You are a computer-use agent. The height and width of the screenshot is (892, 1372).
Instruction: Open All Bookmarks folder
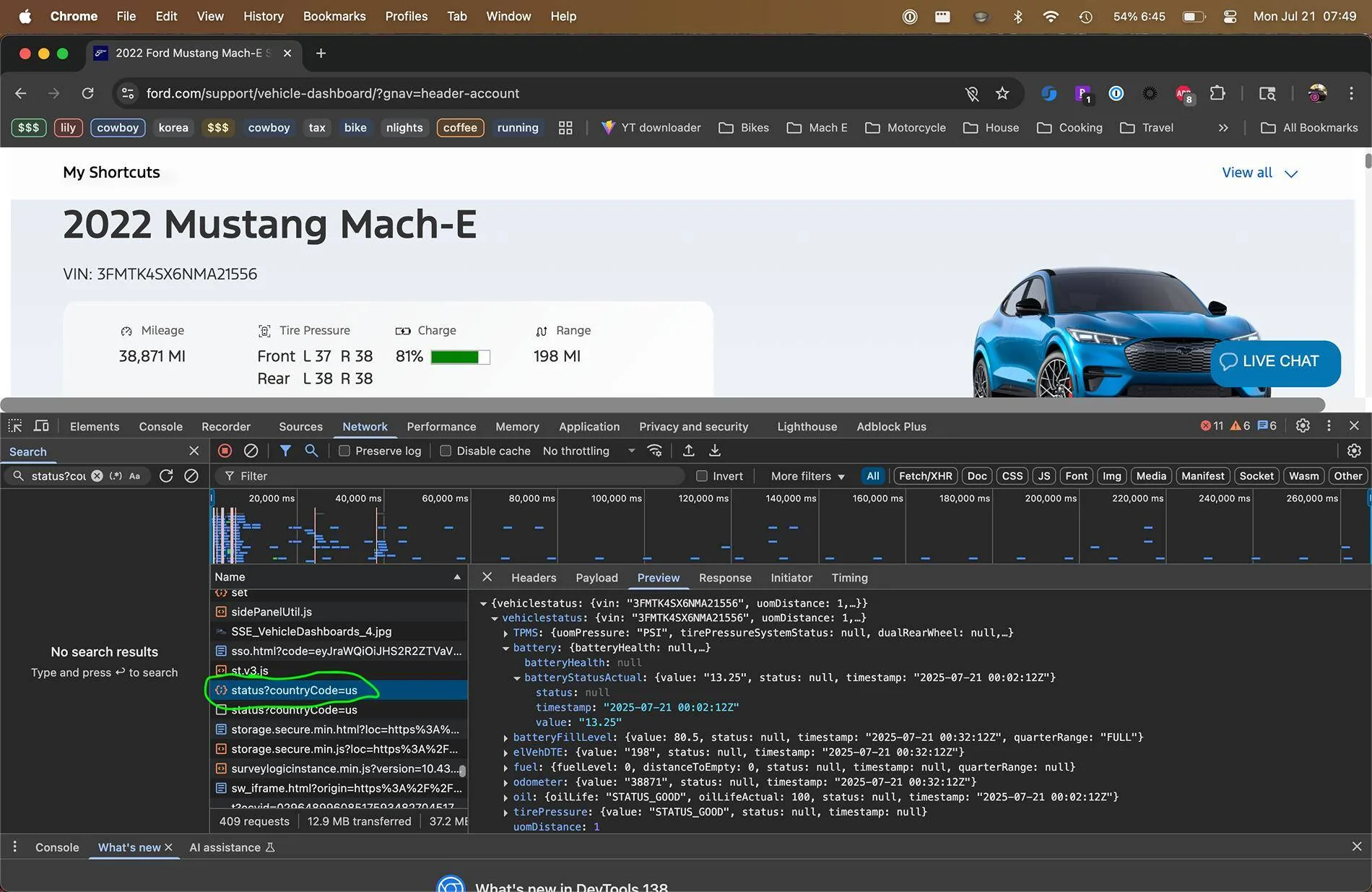(1309, 128)
